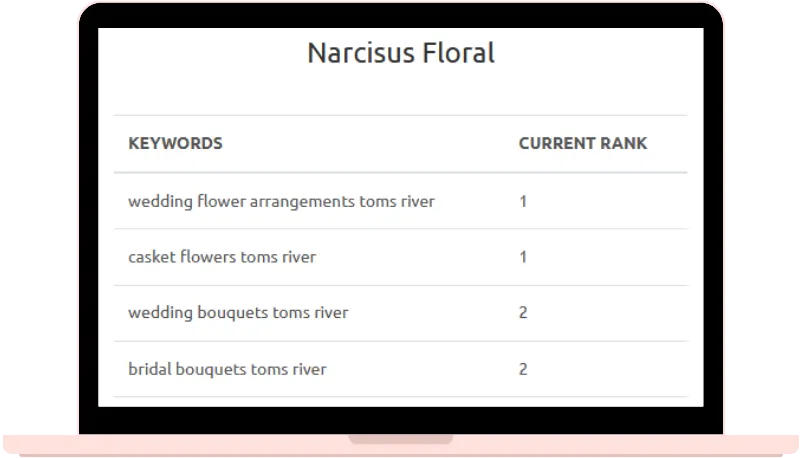Image resolution: width=802 pixels, height=458 pixels.
Task: Click keyword bridal bouquets toms river
Action: pos(227,369)
